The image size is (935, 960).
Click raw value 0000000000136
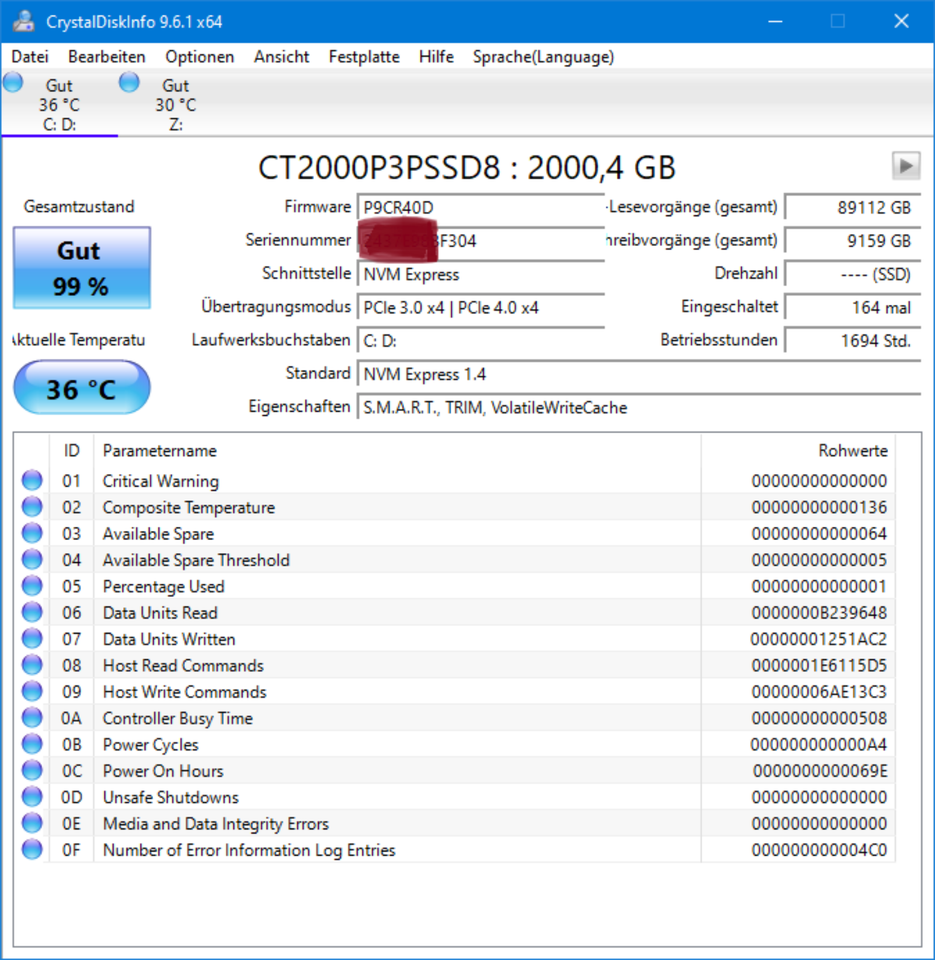click(x=819, y=508)
